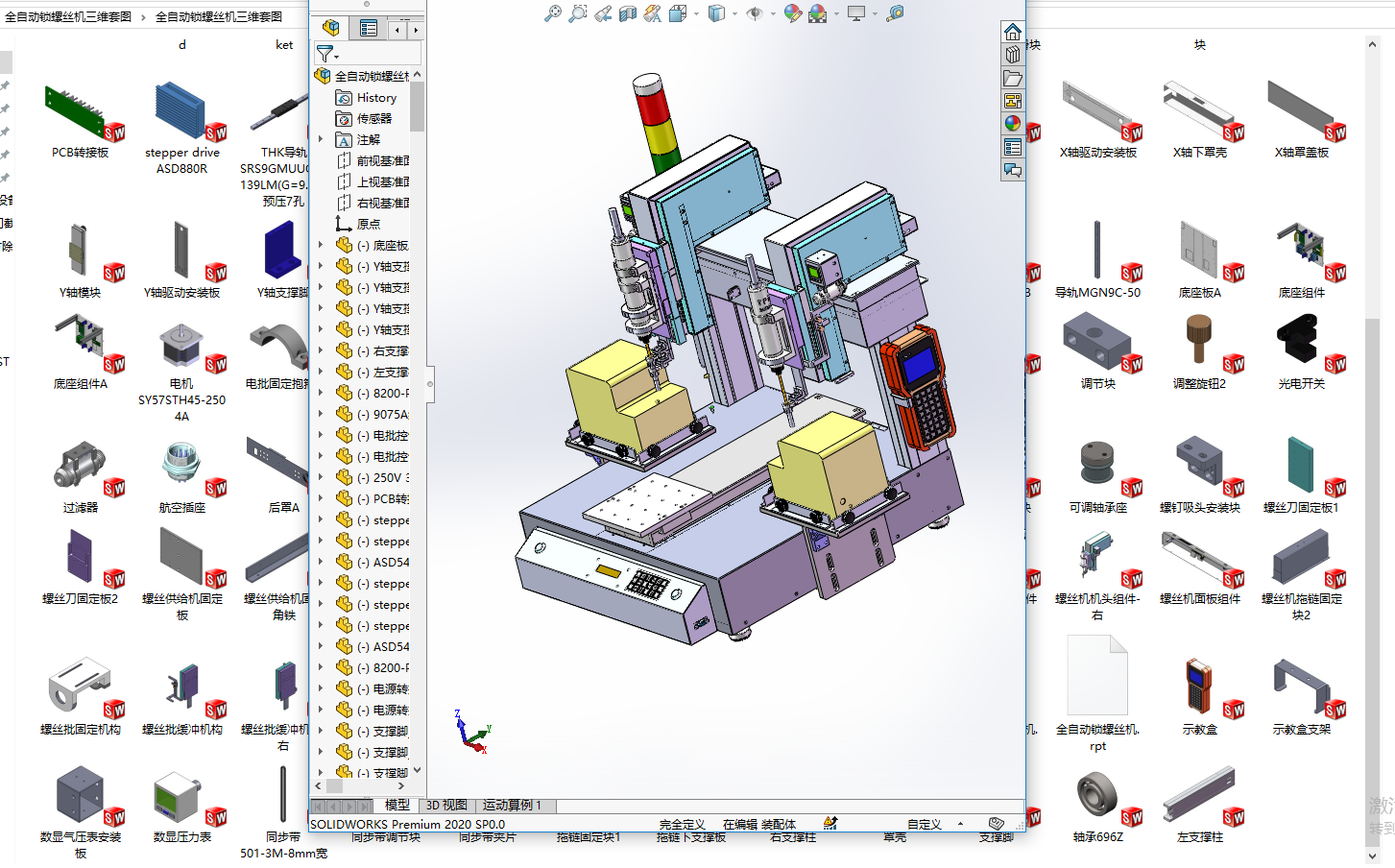Click the 在编辑 装配体 status text
Viewport: 1395px width, 868px height.
pyautogui.click(x=759, y=825)
